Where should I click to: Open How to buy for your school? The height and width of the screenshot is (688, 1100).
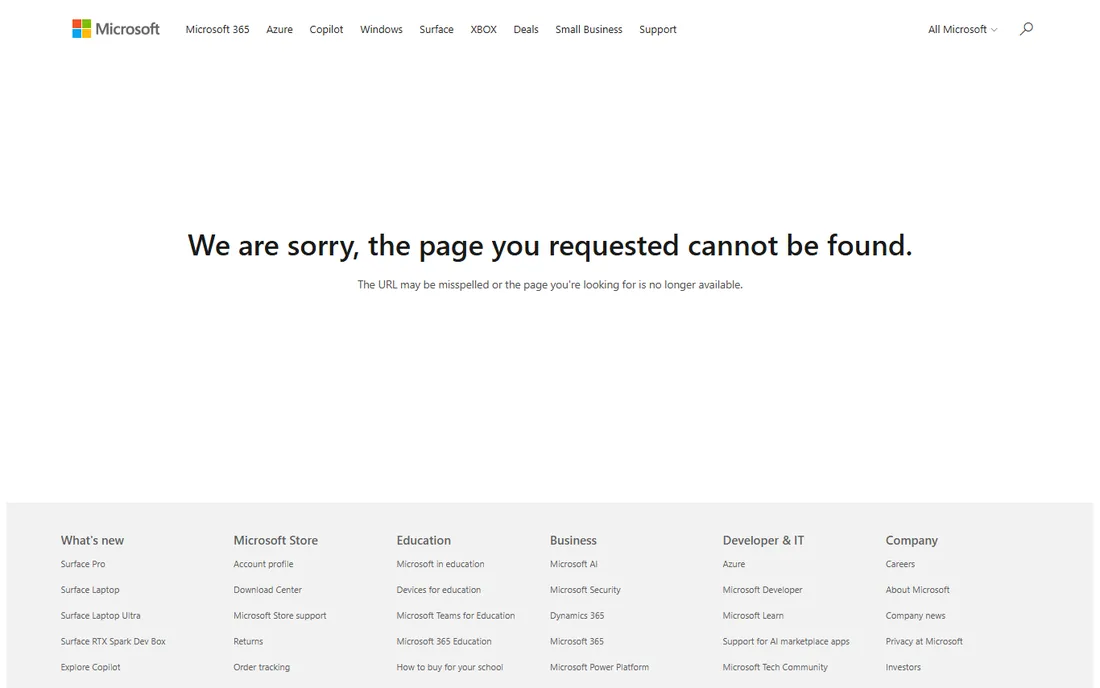(450, 667)
